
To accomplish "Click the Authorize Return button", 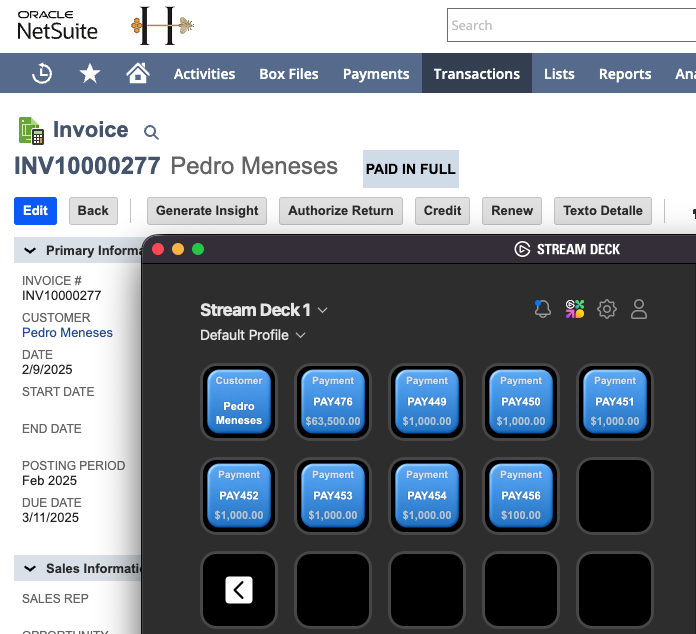I will coord(341,211).
